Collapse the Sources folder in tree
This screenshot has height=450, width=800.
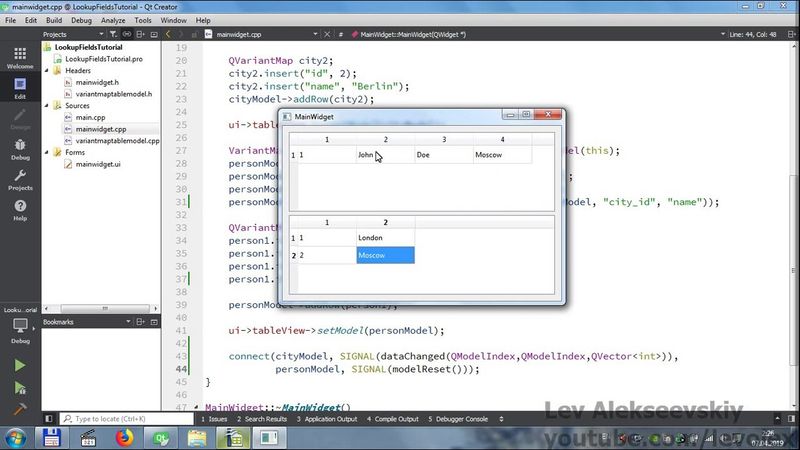[47, 105]
